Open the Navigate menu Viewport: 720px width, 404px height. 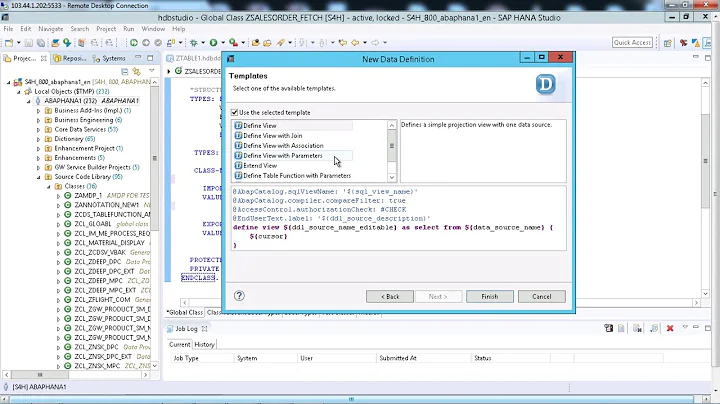point(51,28)
